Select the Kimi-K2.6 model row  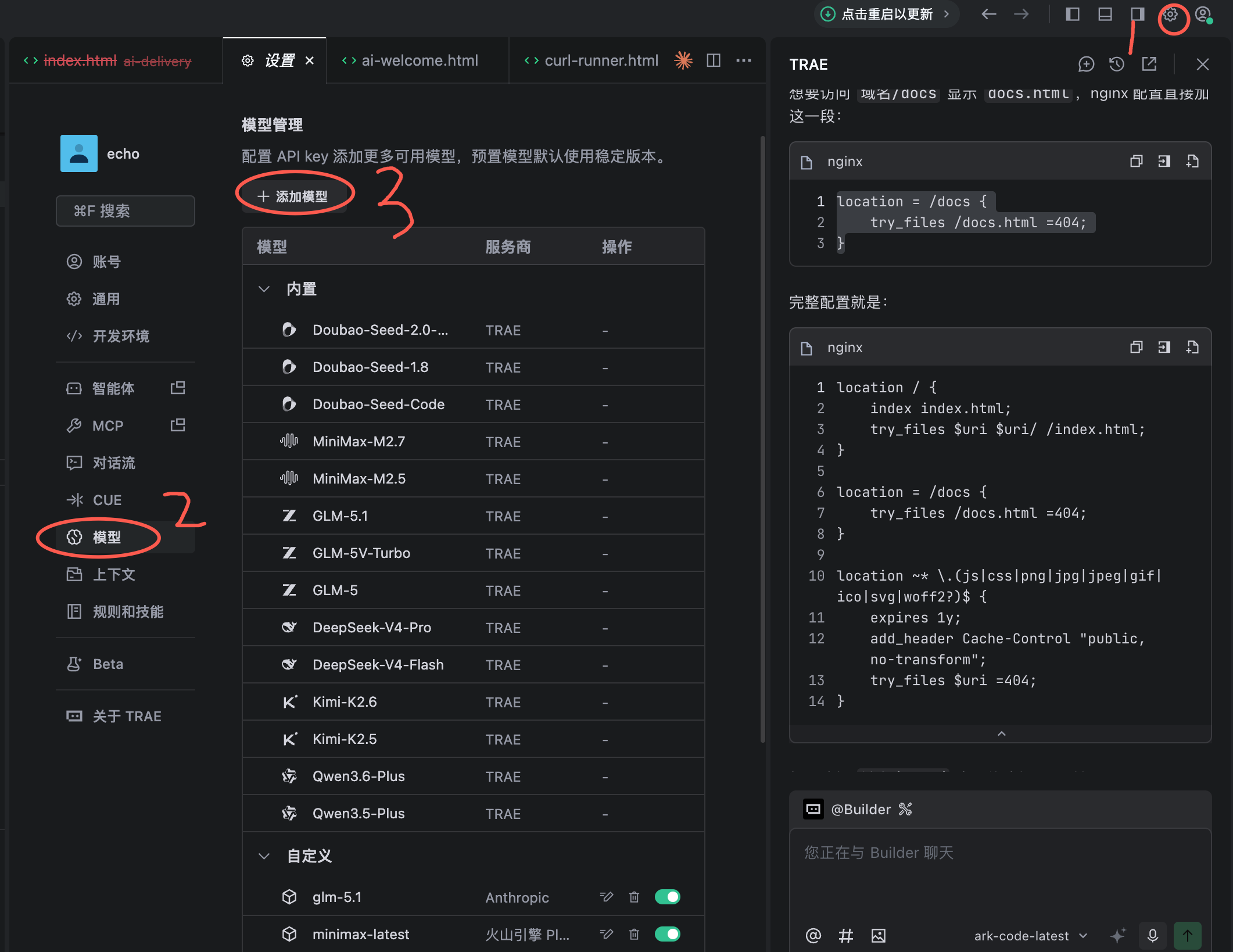(x=474, y=702)
